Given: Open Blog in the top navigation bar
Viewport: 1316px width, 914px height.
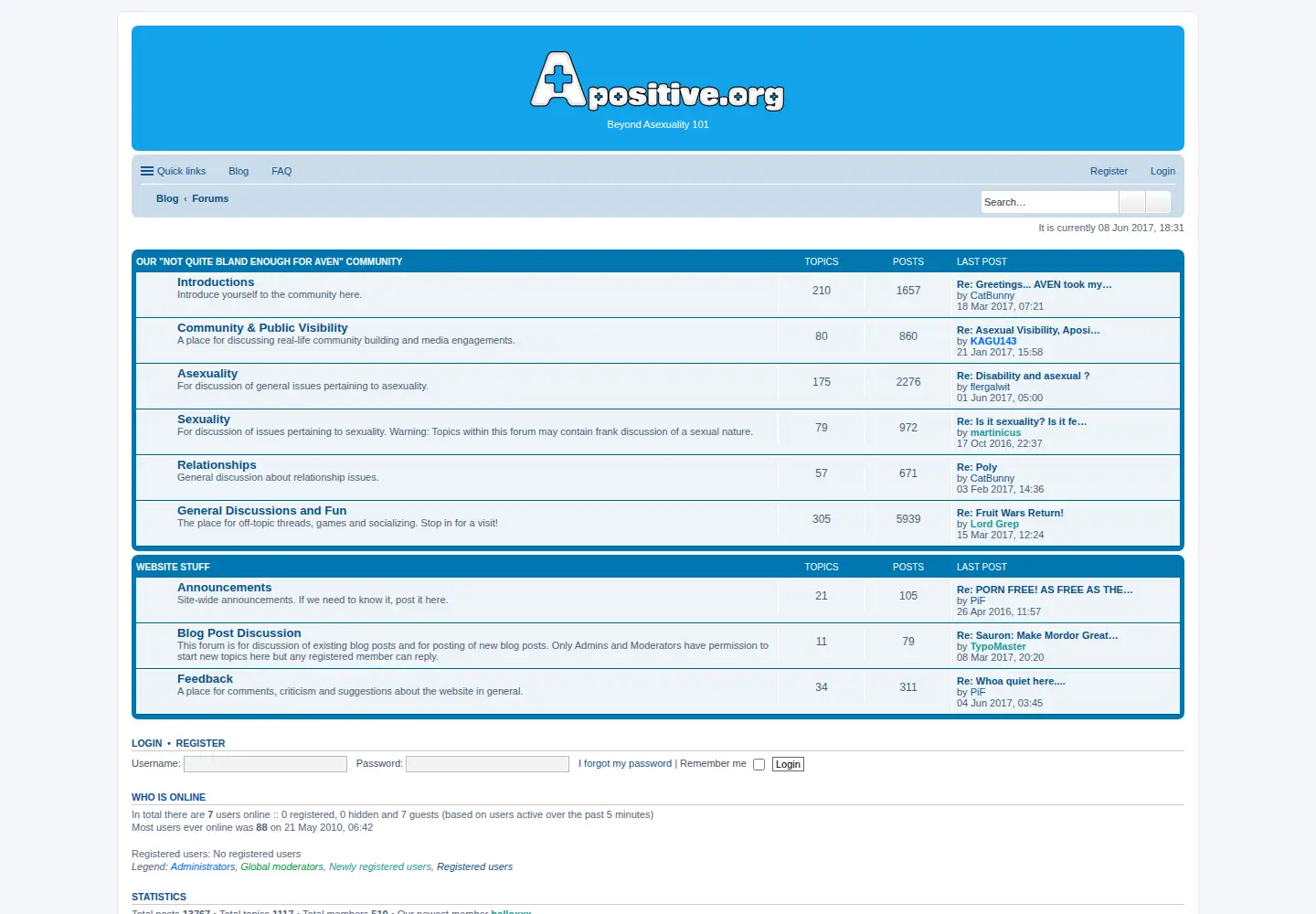Looking at the screenshot, I should (x=239, y=171).
